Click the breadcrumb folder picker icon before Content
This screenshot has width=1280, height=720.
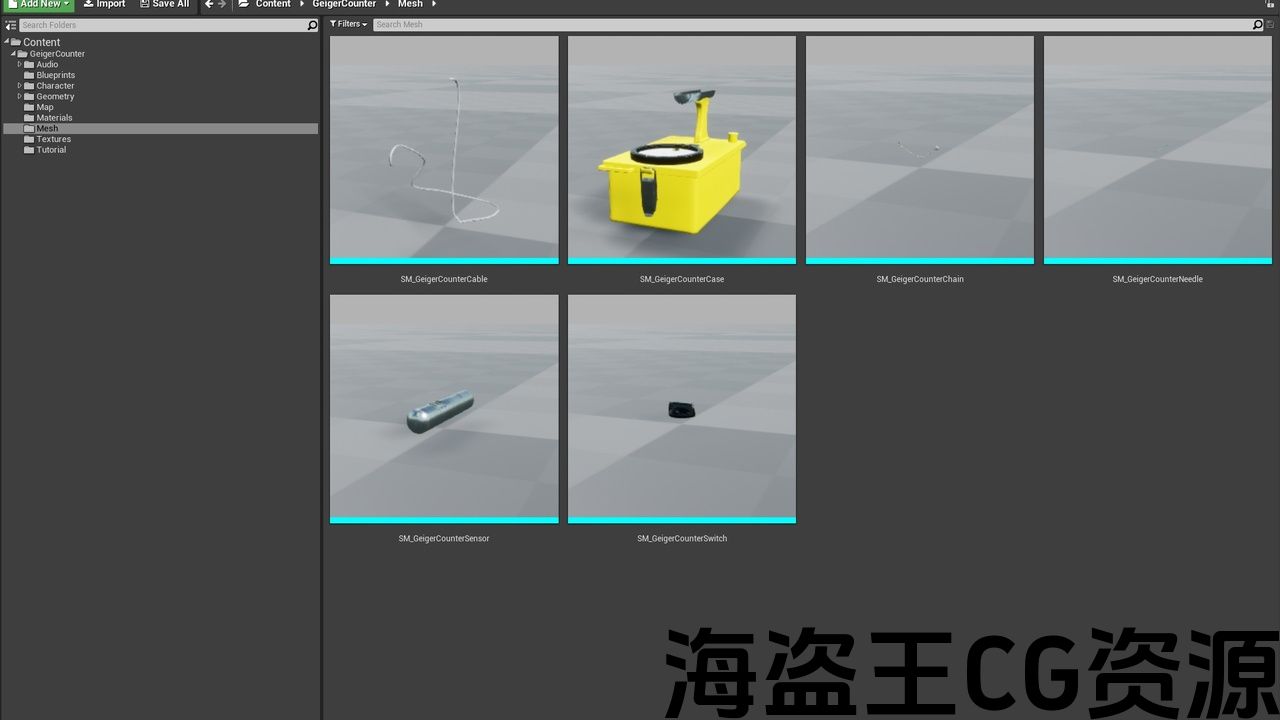coord(243,4)
